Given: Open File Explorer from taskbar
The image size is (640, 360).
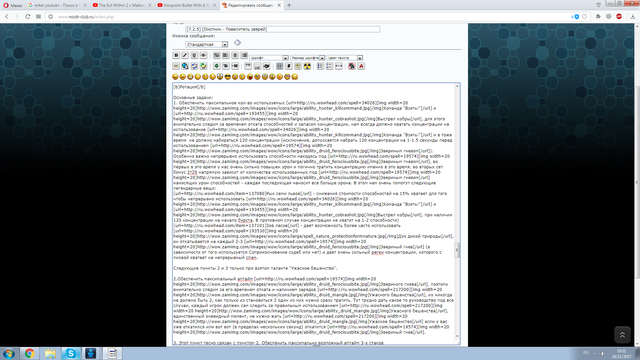Looking at the screenshot, I should click(x=50, y=353).
